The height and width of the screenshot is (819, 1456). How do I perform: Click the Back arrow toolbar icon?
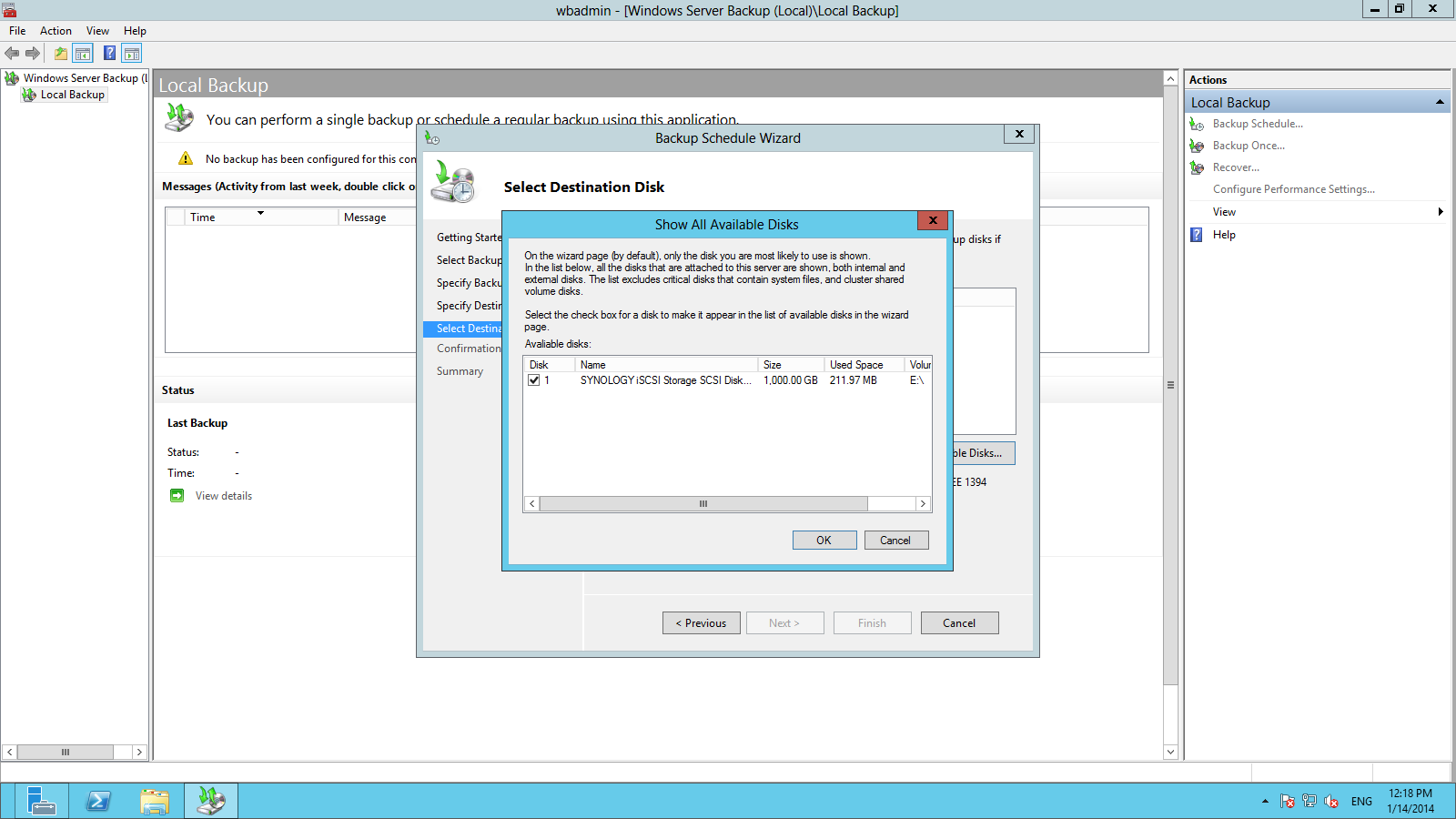pyautogui.click(x=12, y=54)
